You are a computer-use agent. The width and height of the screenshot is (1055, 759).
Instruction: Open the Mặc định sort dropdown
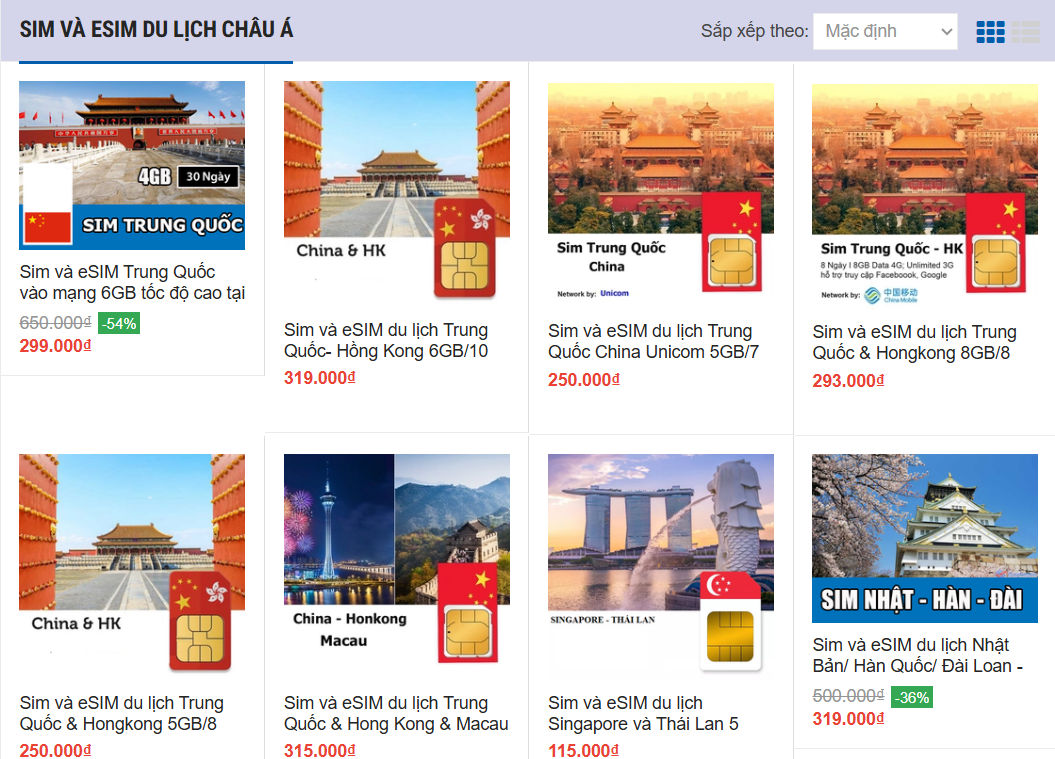pyautogui.click(x=885, y=31)
